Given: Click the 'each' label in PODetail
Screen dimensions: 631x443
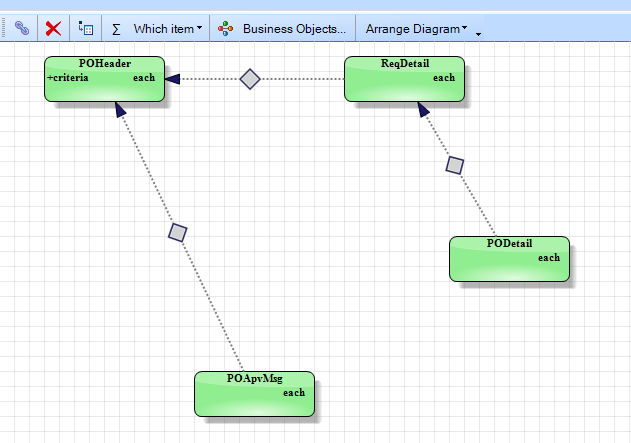Looking at the screenshot, I should point(549,258).
